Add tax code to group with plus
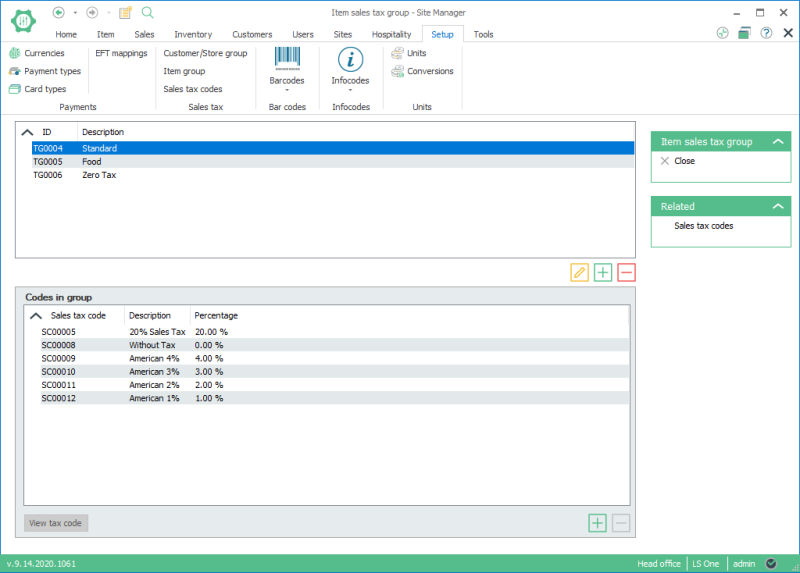 click(x=597, y=522)
